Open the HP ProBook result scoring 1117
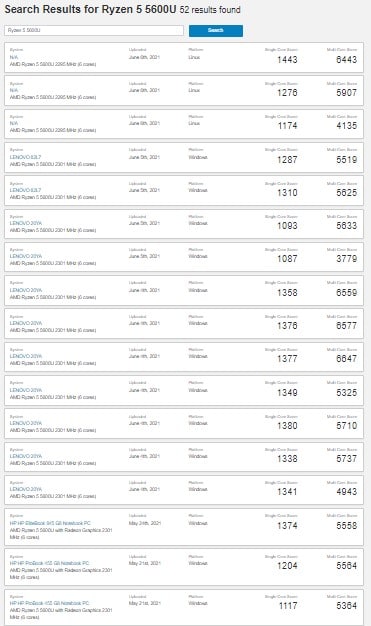 (x=50, y=603)
